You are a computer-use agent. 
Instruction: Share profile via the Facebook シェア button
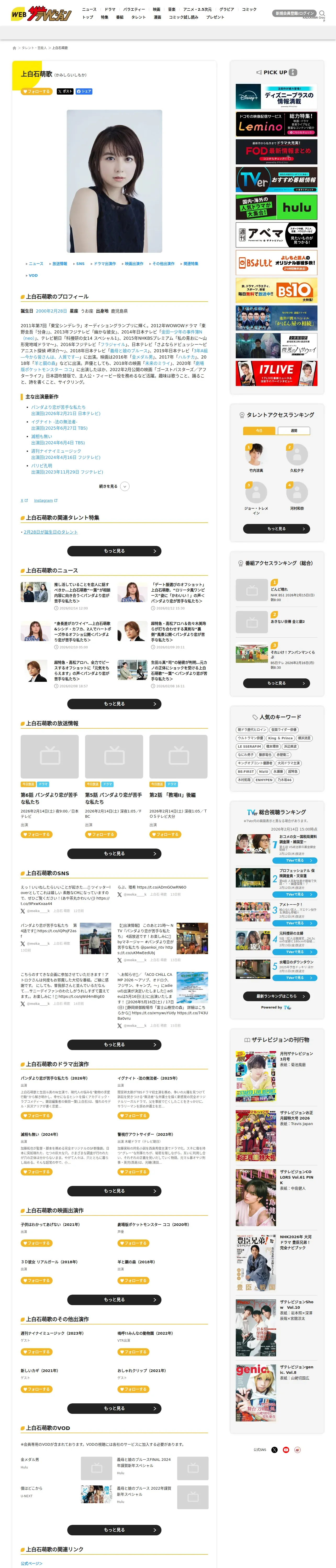click(x=84, y=91)
